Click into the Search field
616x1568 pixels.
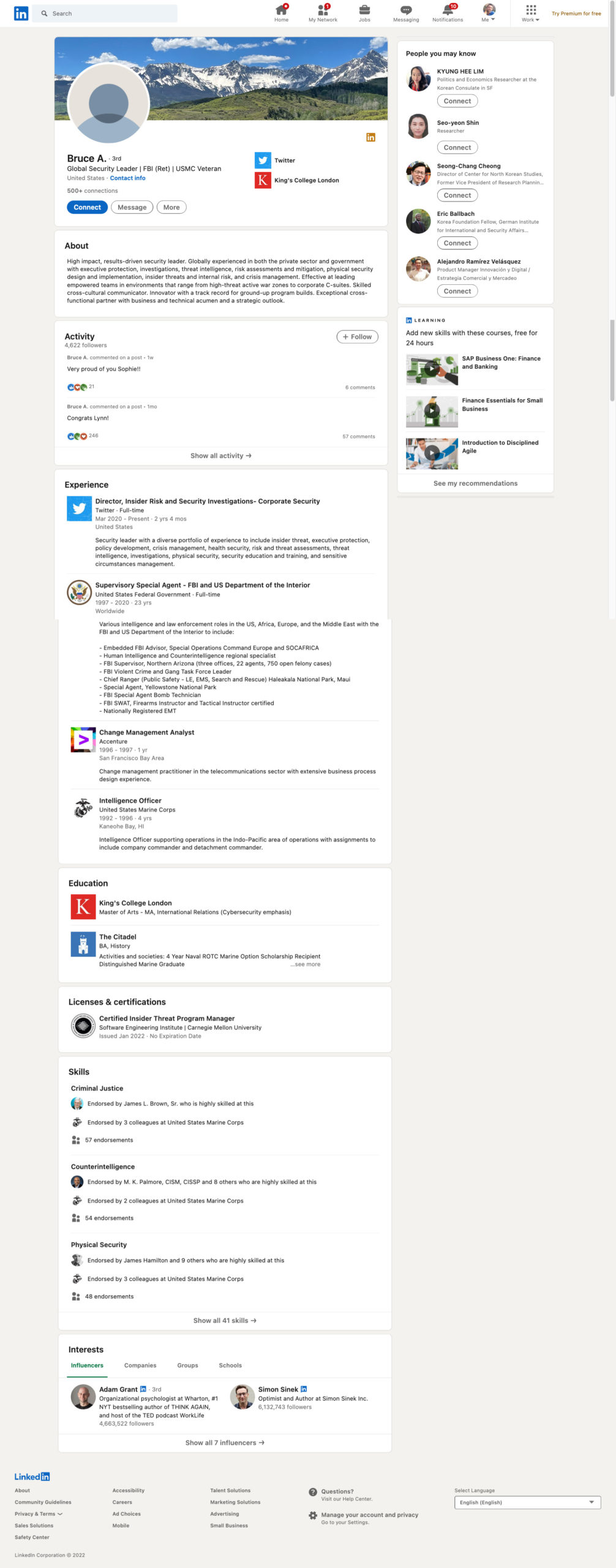pos(105,13)
